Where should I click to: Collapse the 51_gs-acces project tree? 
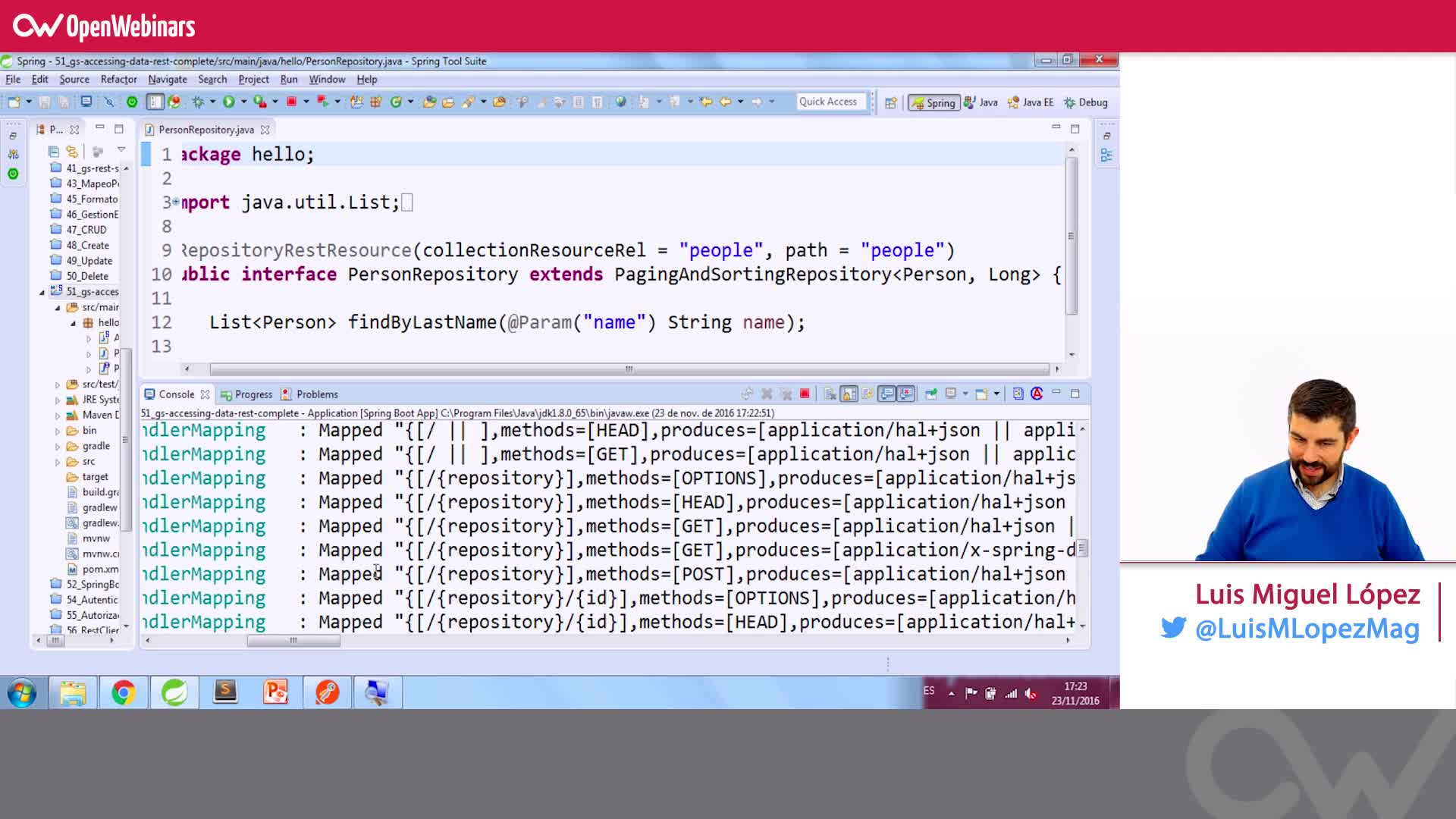43,291
